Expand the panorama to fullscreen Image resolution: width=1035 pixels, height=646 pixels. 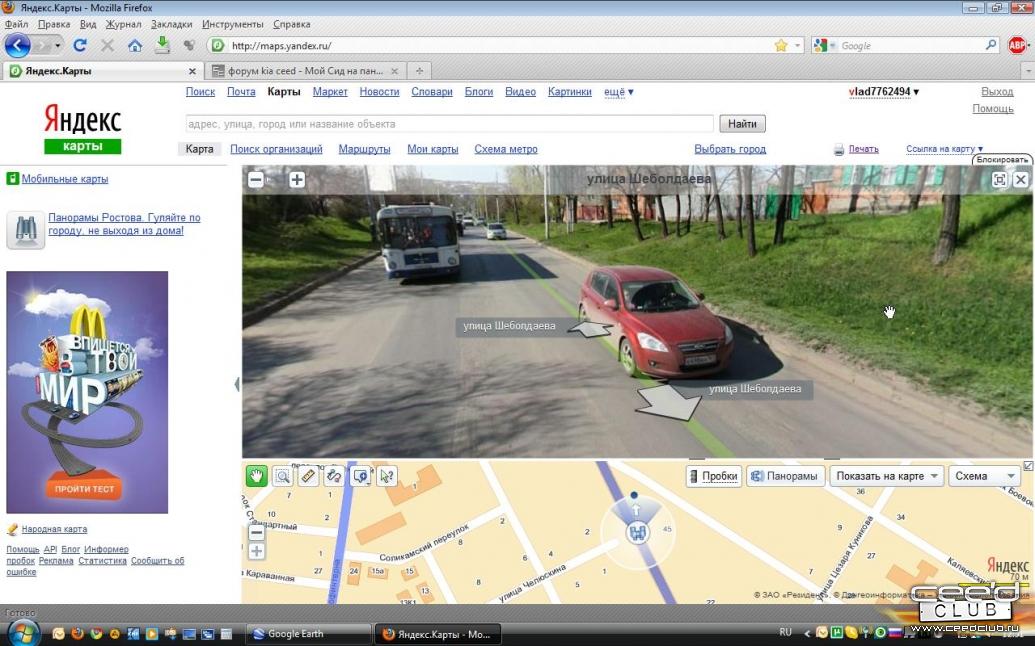999,179
